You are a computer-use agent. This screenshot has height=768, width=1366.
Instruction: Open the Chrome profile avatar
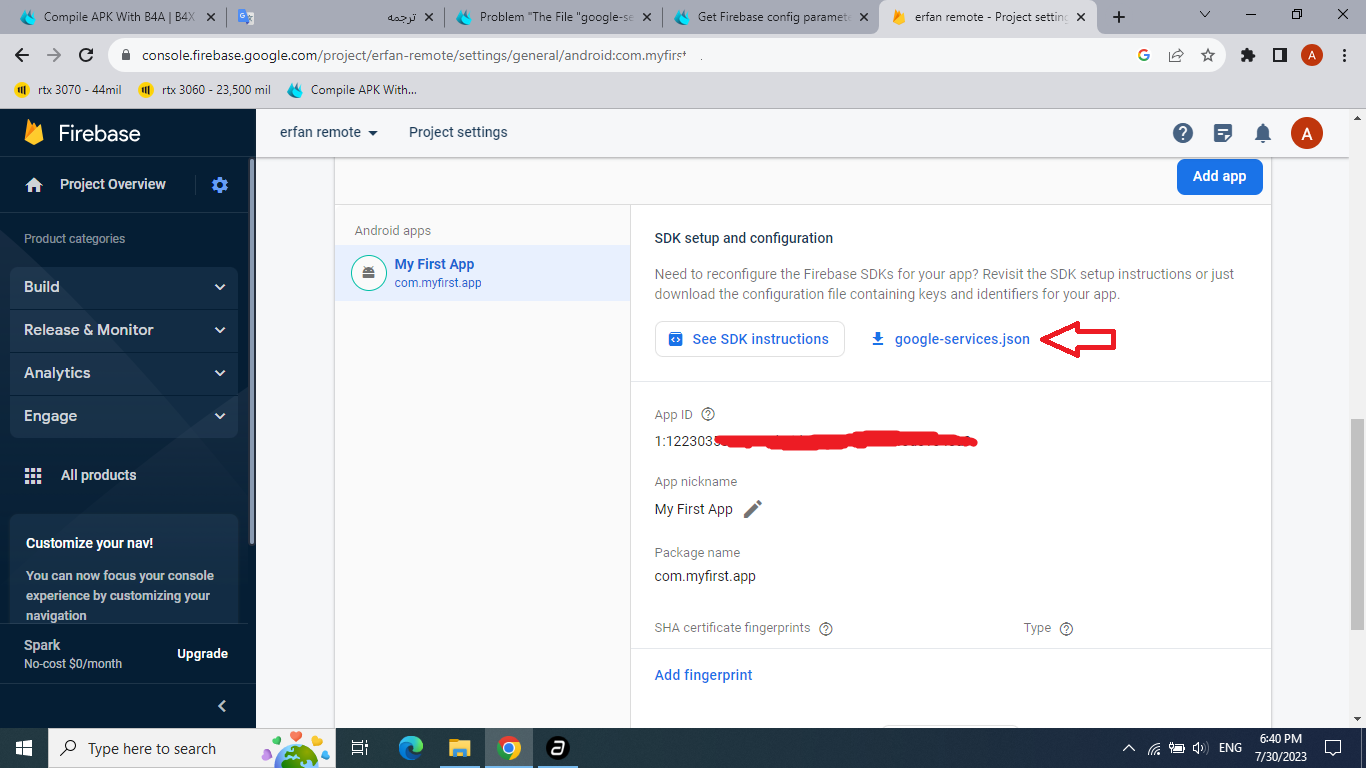(x=1312, y=56)
